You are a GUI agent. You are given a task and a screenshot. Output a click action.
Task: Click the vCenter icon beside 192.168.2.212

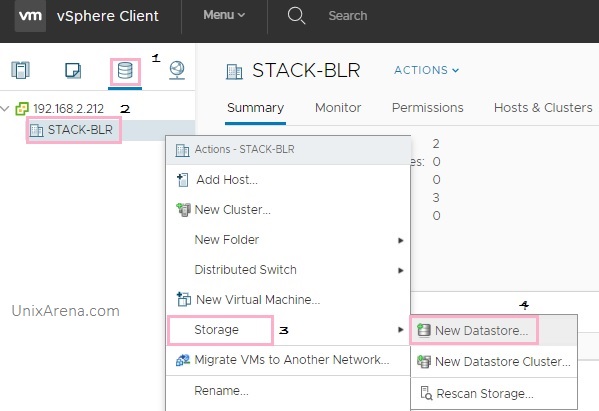[22, 109]
